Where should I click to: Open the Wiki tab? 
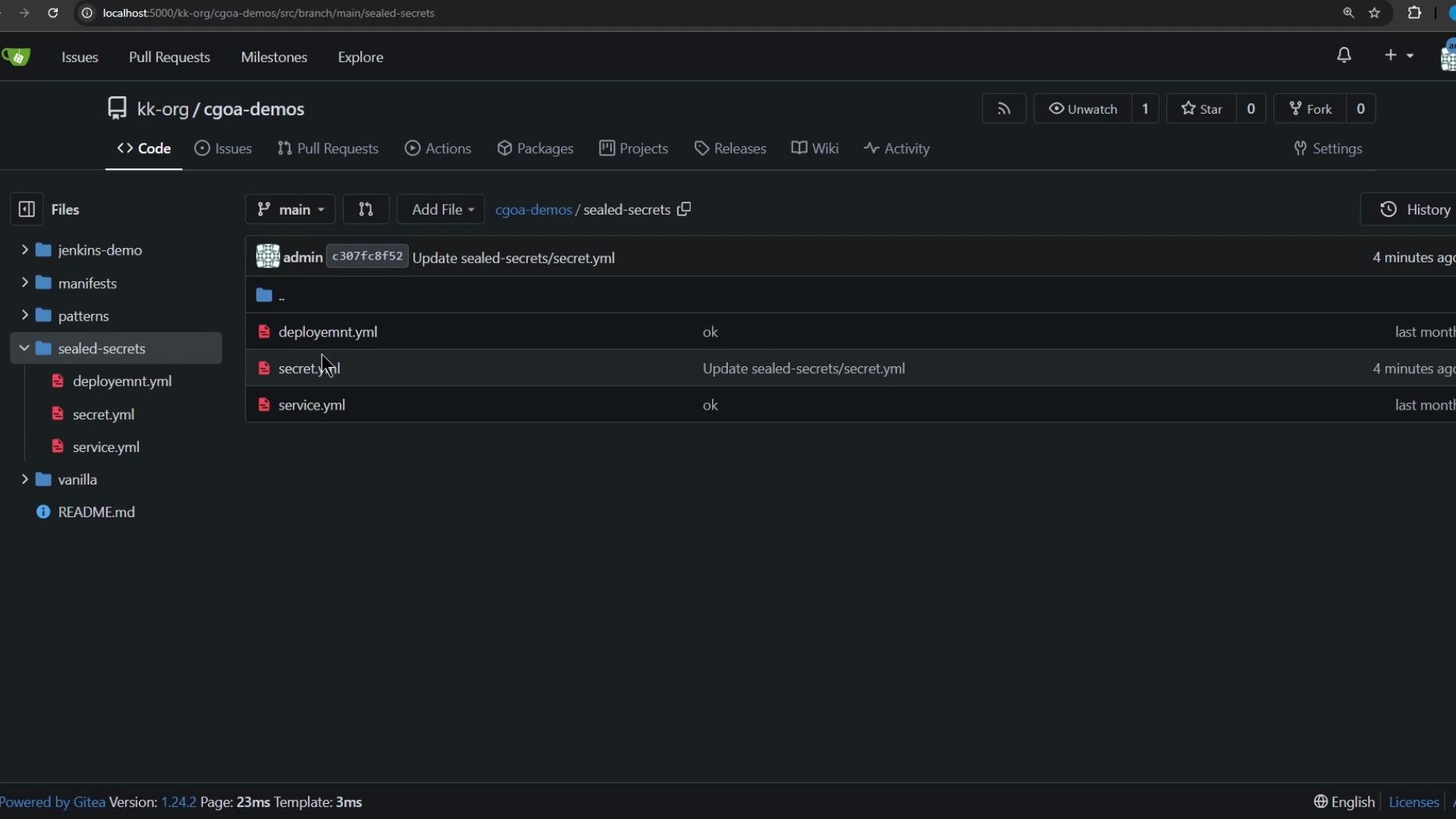[x=815, y=149]
